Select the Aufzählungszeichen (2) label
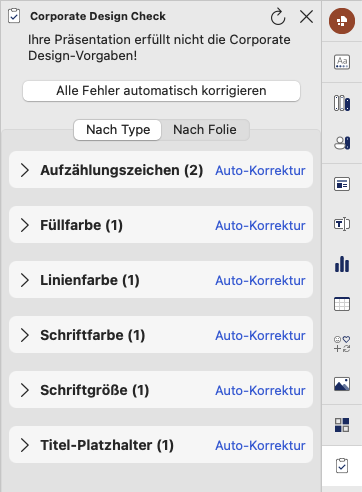The height and width of the screenshot is (492, 362). (122, 170)
